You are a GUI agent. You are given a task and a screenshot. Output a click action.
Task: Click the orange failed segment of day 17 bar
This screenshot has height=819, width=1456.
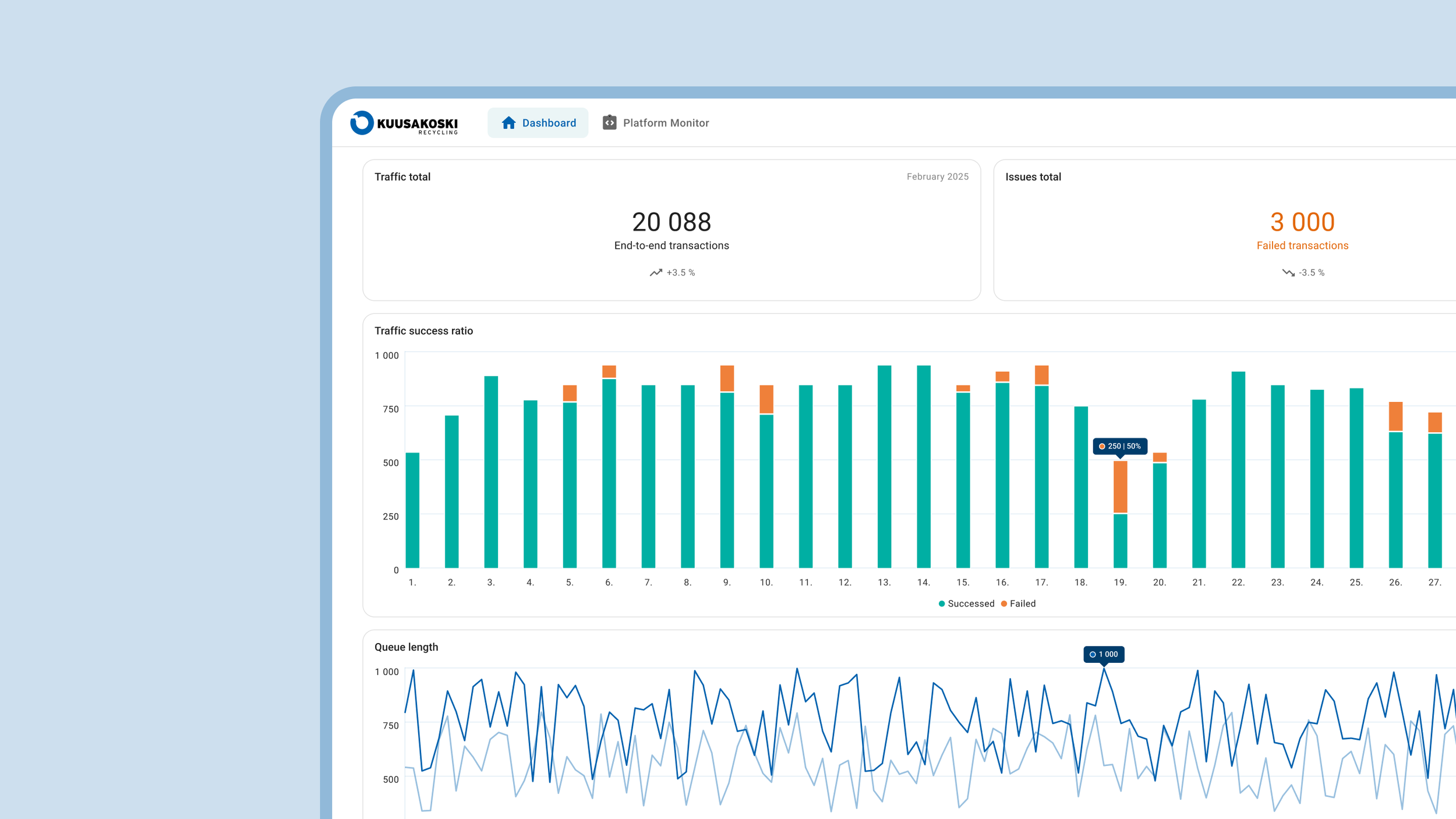click(x=1041, y=375)
